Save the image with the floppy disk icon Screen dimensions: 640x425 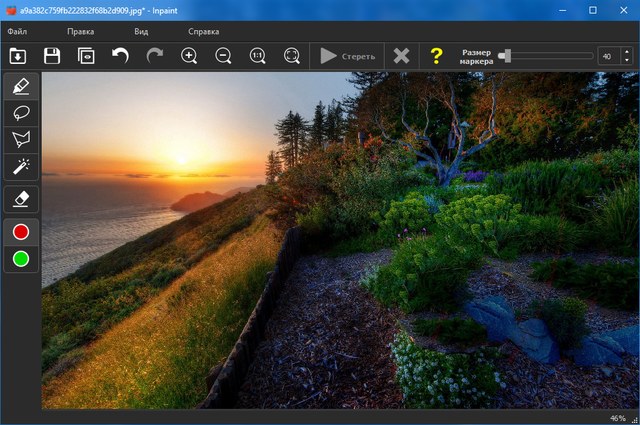pyautogui.click(x=52, y=56)
